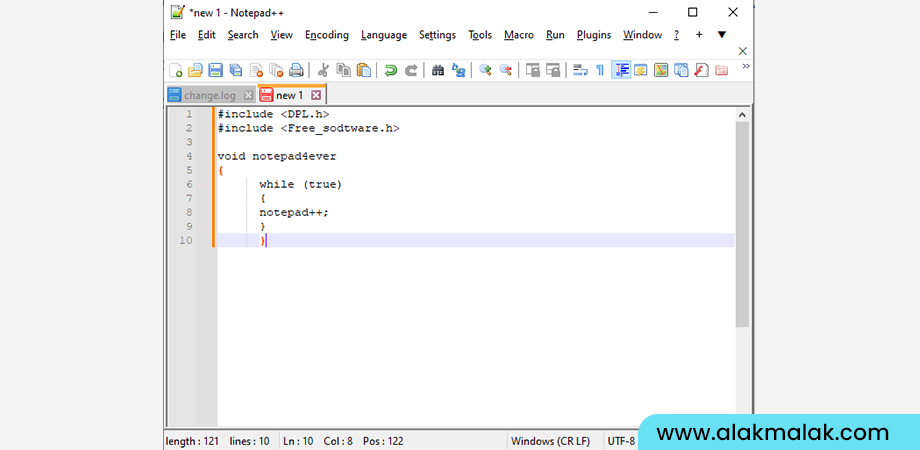The image size is (920, 450).
Task: Click "length : 121" in status bar
Action: tap(192, 441)
